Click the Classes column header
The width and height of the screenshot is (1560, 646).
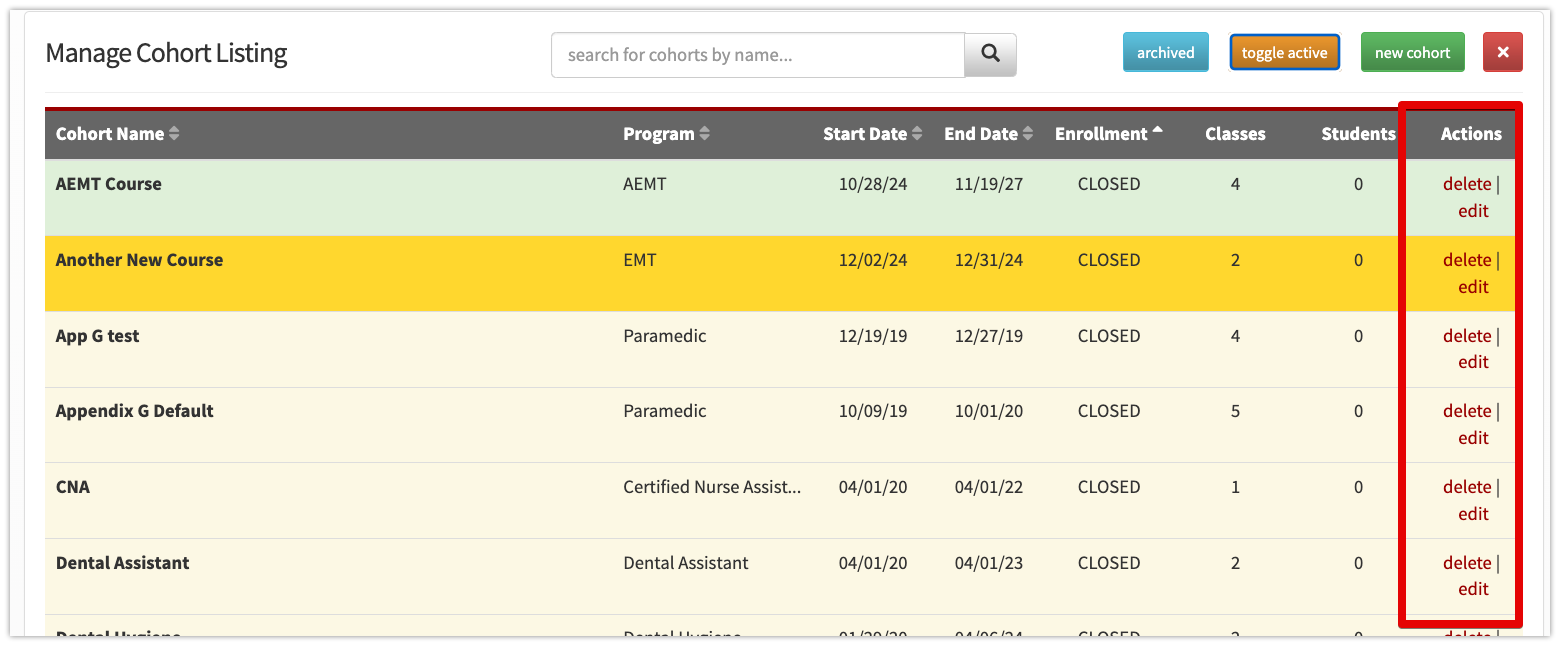(1235, 134)
